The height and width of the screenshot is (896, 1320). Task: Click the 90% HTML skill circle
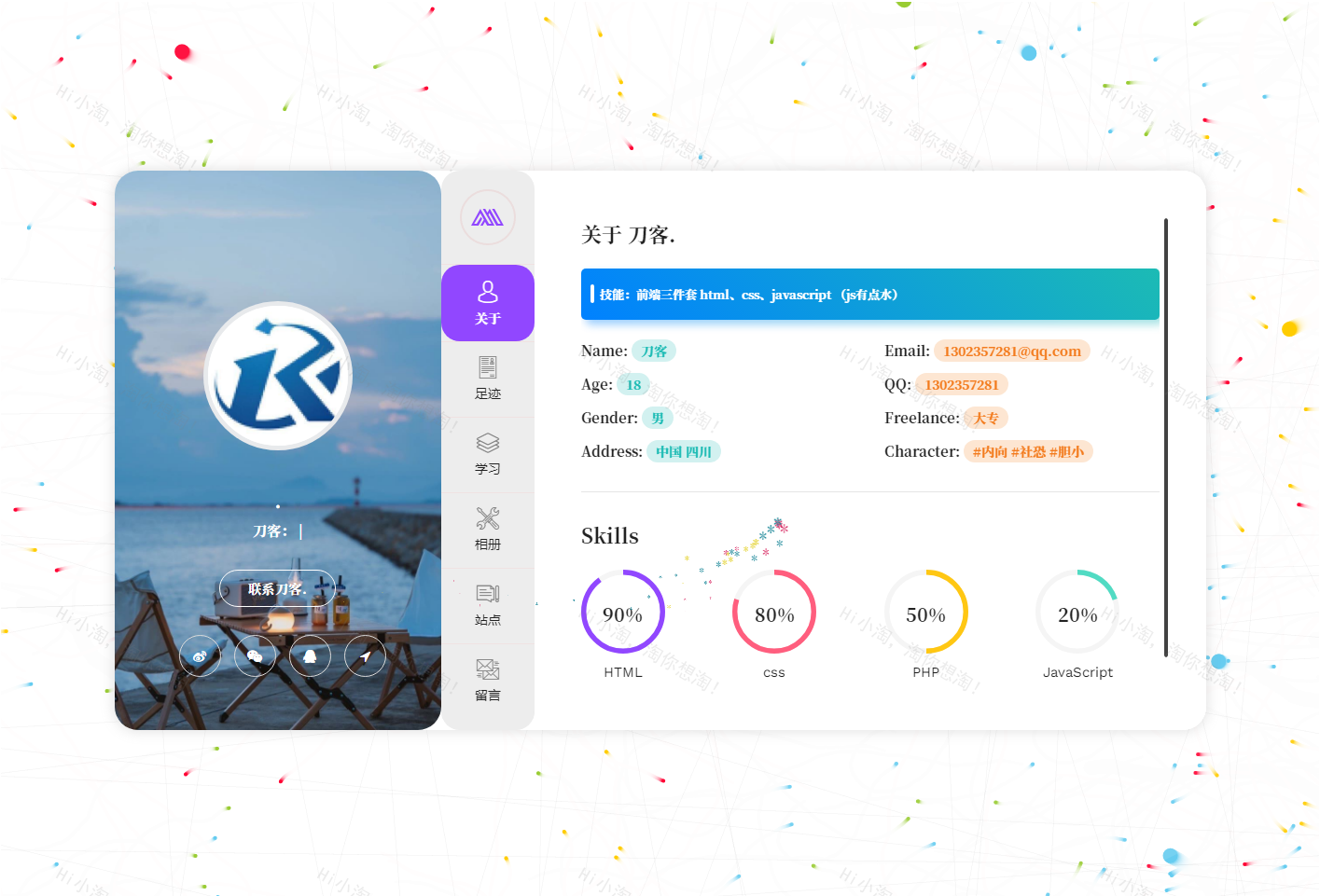(x=622, y=612)
